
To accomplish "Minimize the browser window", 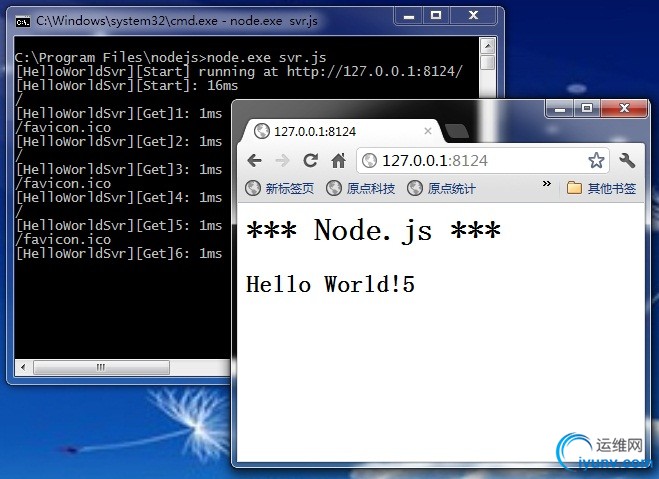I will pyautogui.click(x=560, y=108).
